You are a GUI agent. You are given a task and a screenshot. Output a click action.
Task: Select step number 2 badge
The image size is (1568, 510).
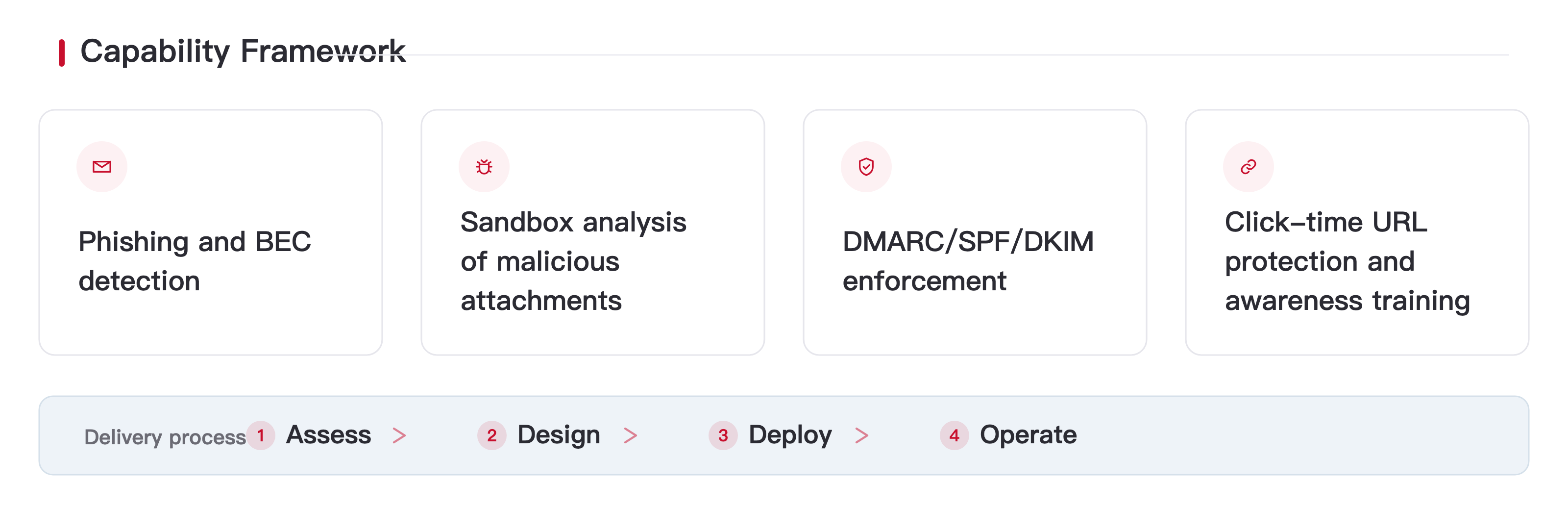[x=492, y=435]
